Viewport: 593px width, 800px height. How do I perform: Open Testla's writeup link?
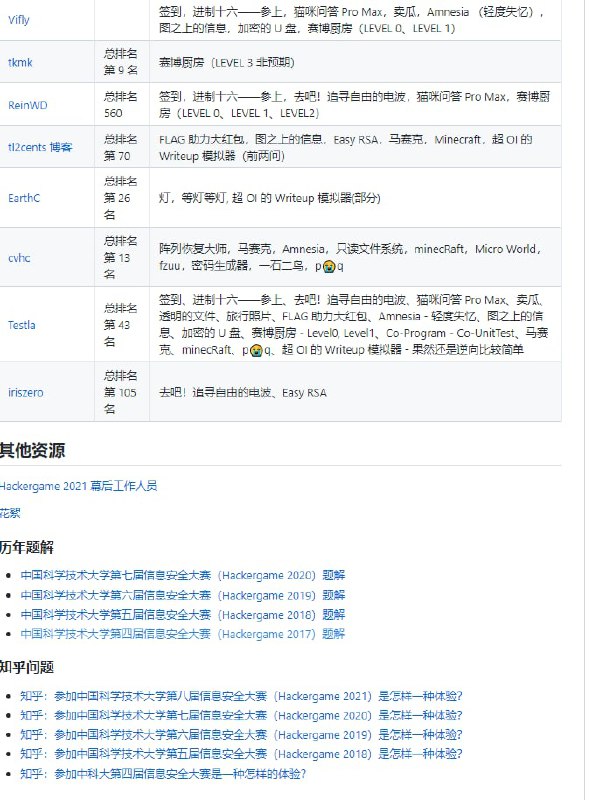21,324
